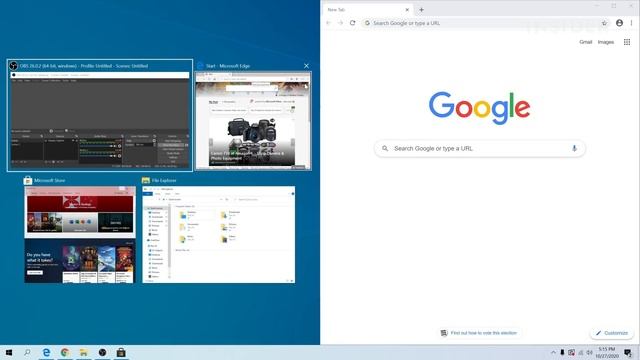
Task: Focus the Chrome address bar
Action: (486, 23)
